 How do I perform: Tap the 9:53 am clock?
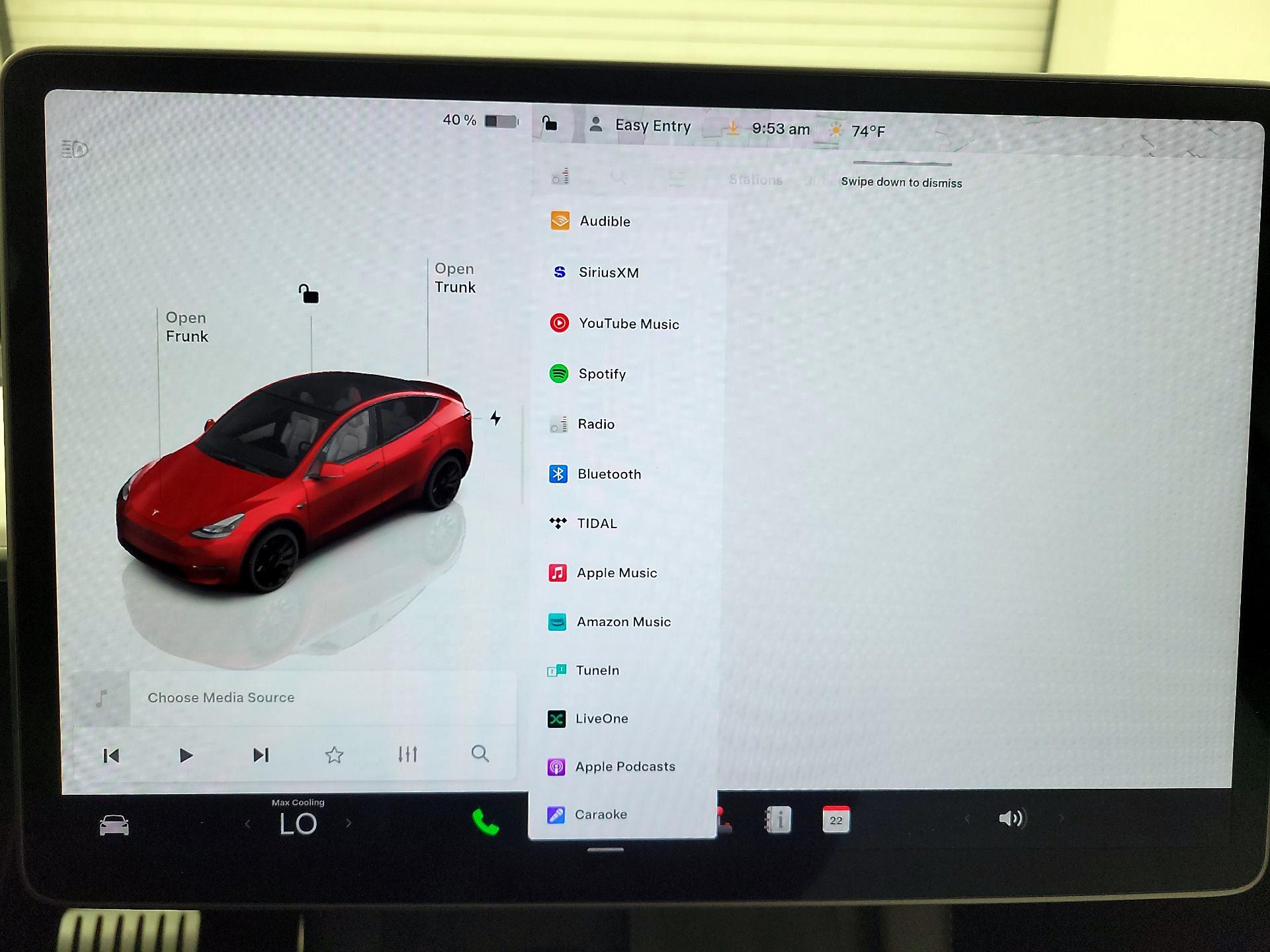(x=781, y=129)
